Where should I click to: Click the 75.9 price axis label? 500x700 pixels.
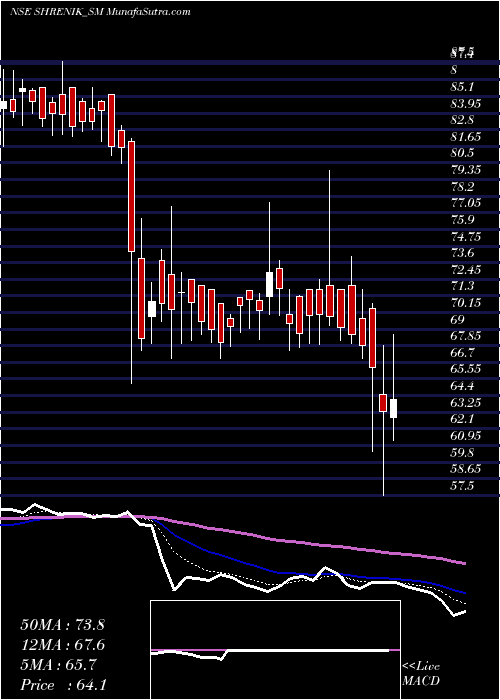click(462, 220)
